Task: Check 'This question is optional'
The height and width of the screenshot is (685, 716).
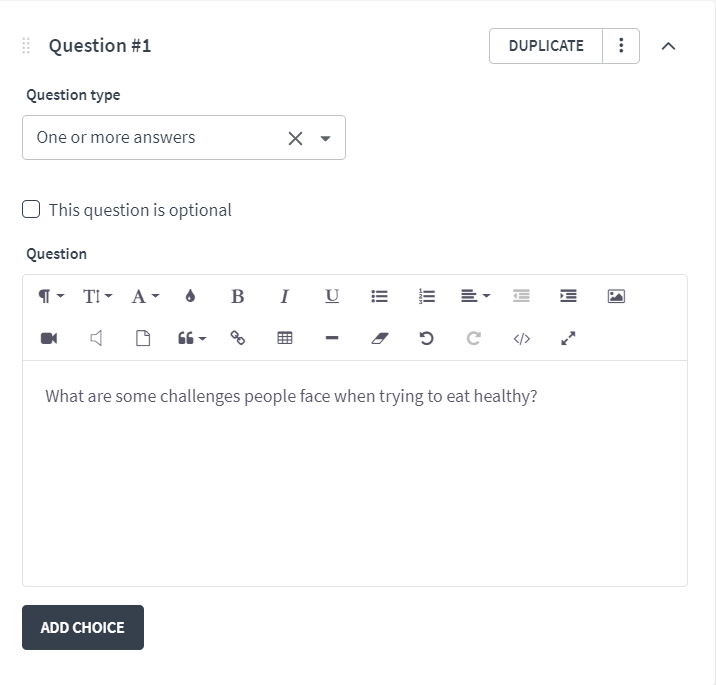Action: click(x=31, y=210)
